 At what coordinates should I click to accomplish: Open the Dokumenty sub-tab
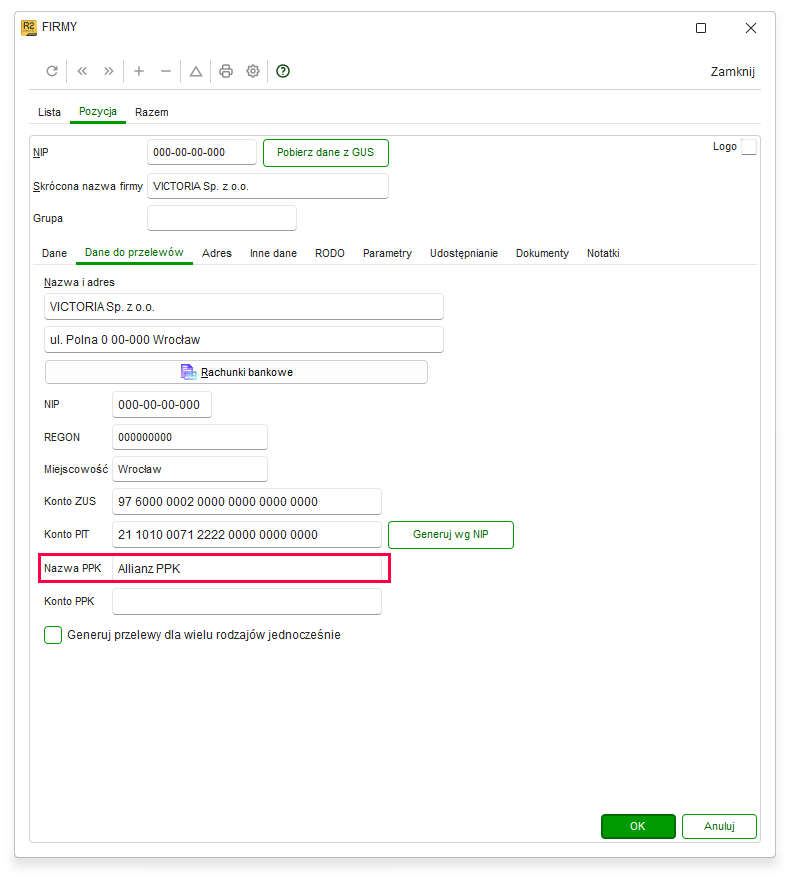point(542,253)
